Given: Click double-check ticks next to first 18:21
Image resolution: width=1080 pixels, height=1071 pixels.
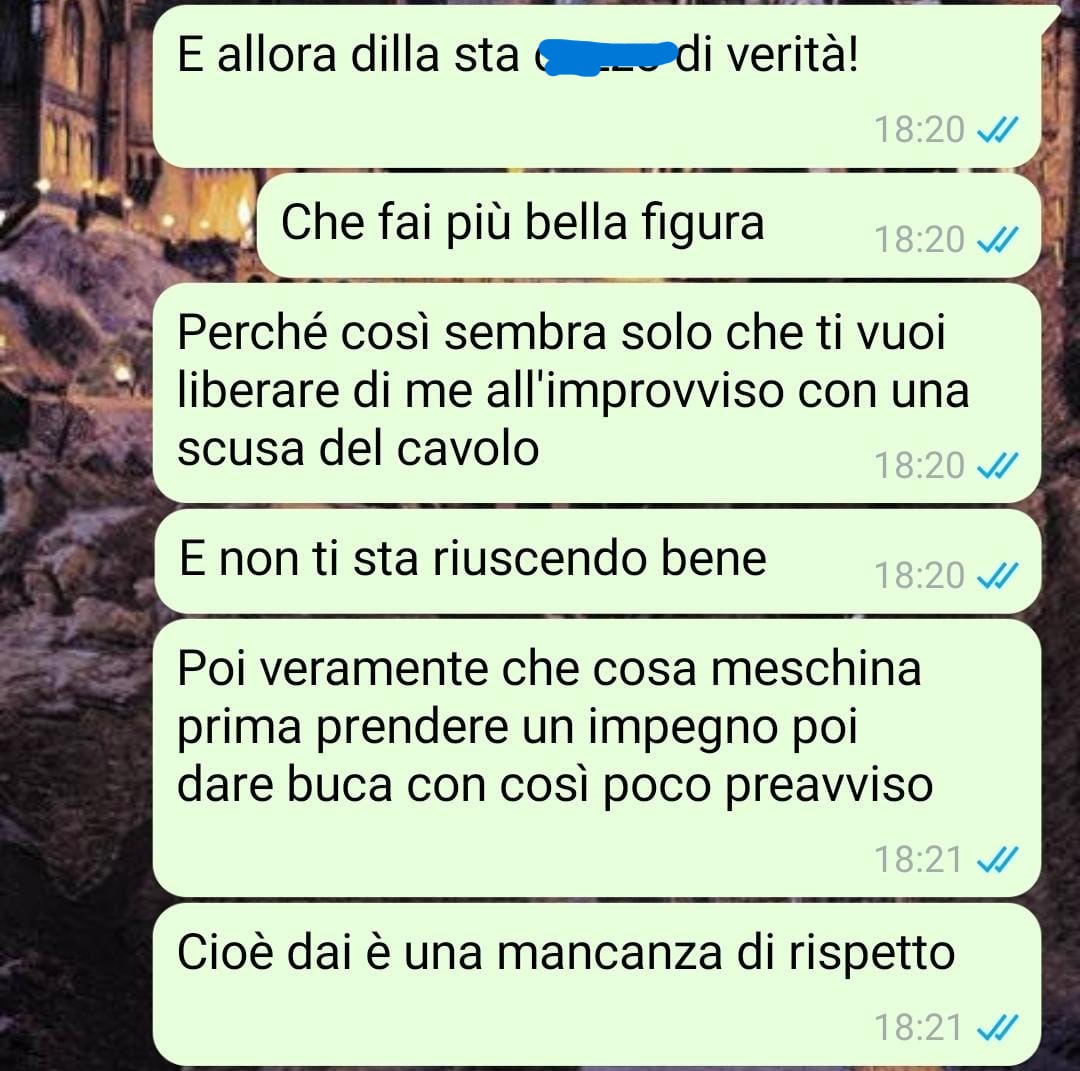Looking at the screenshot, I should point(997,860).
